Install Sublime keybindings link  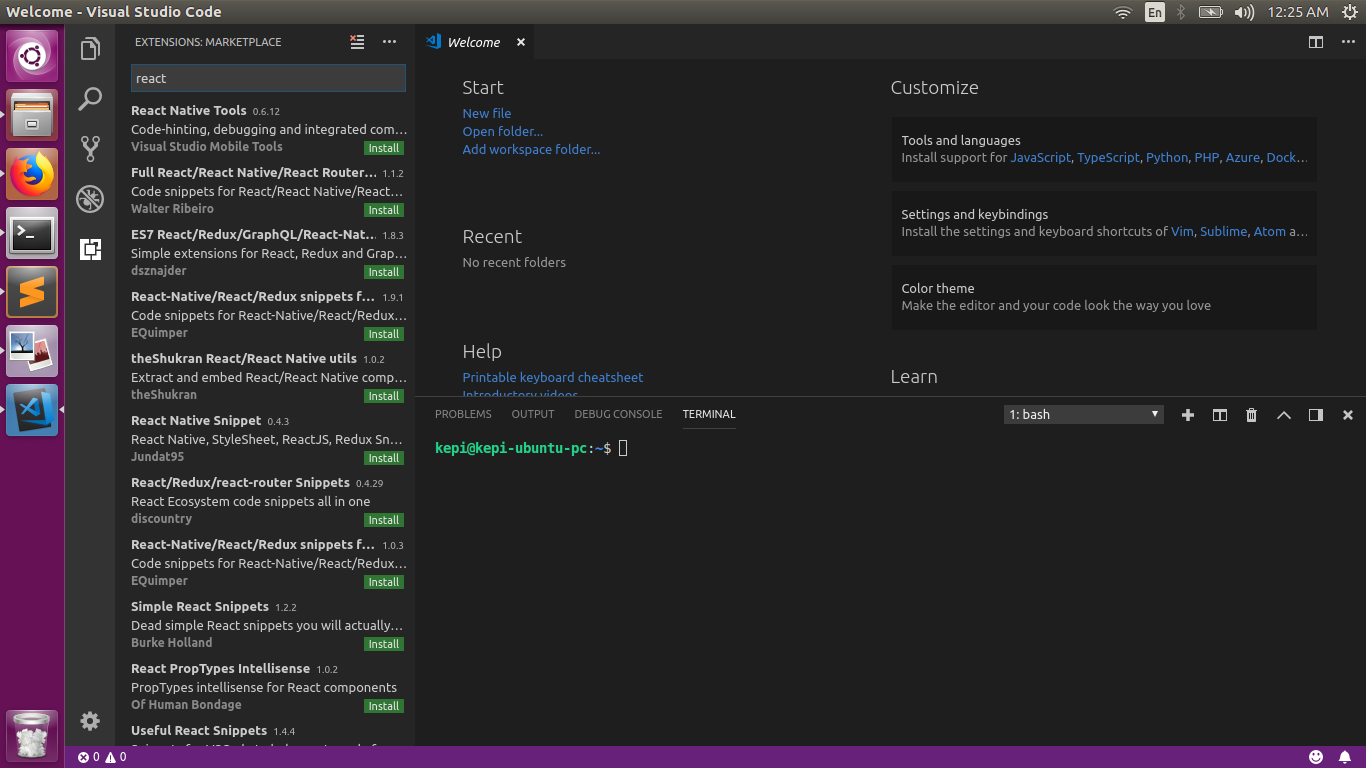click(1223, 232)
